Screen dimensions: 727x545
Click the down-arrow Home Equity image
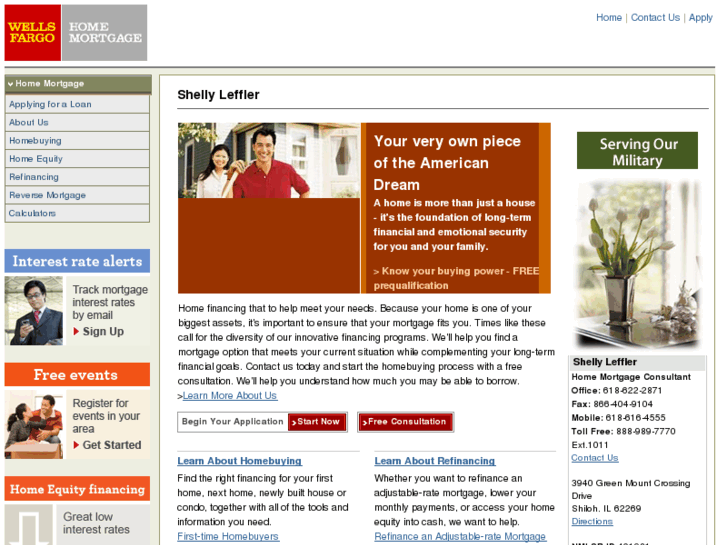click(29, 525)
